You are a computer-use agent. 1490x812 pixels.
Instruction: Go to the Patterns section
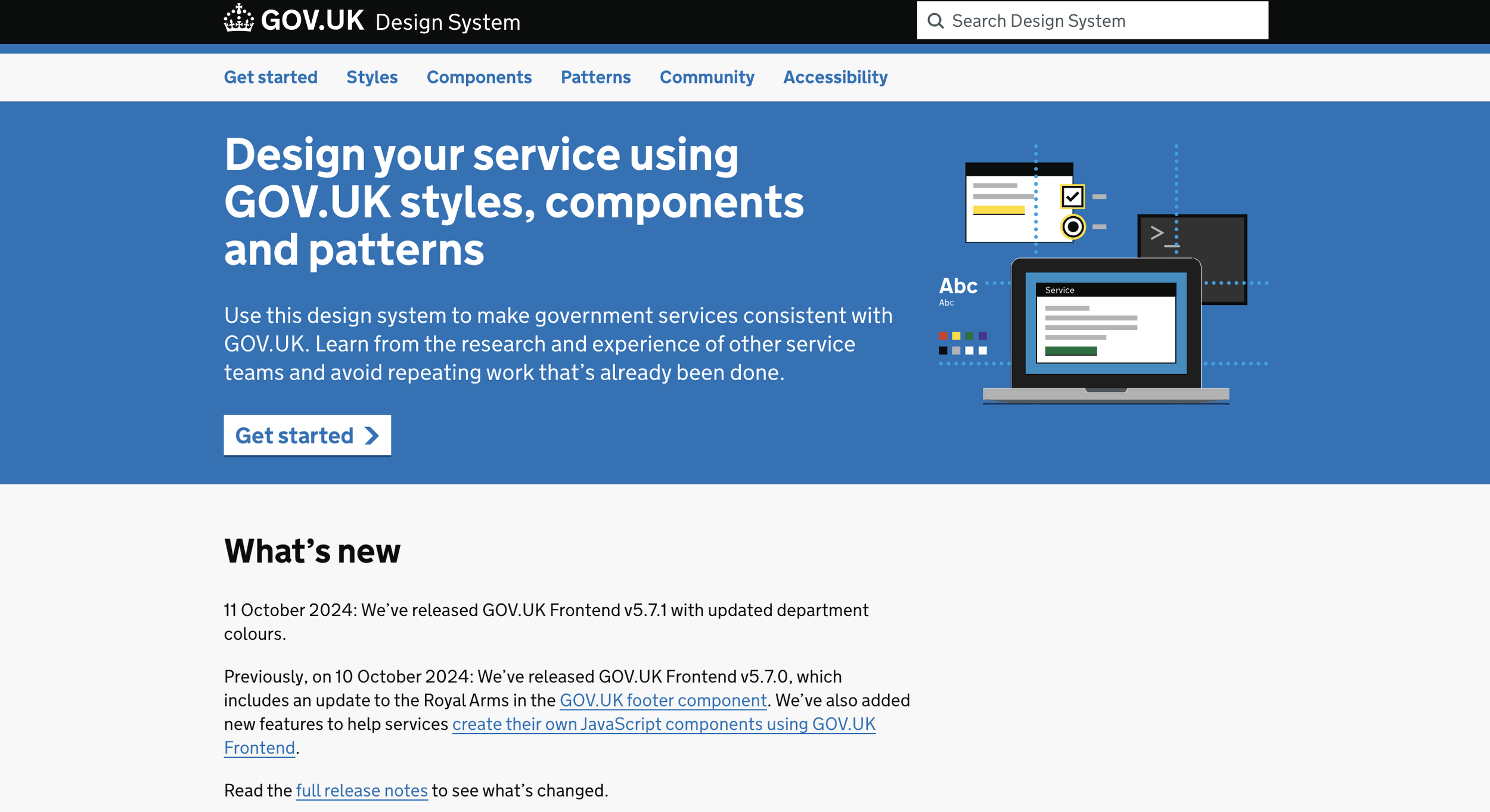(x=595, y=77)
